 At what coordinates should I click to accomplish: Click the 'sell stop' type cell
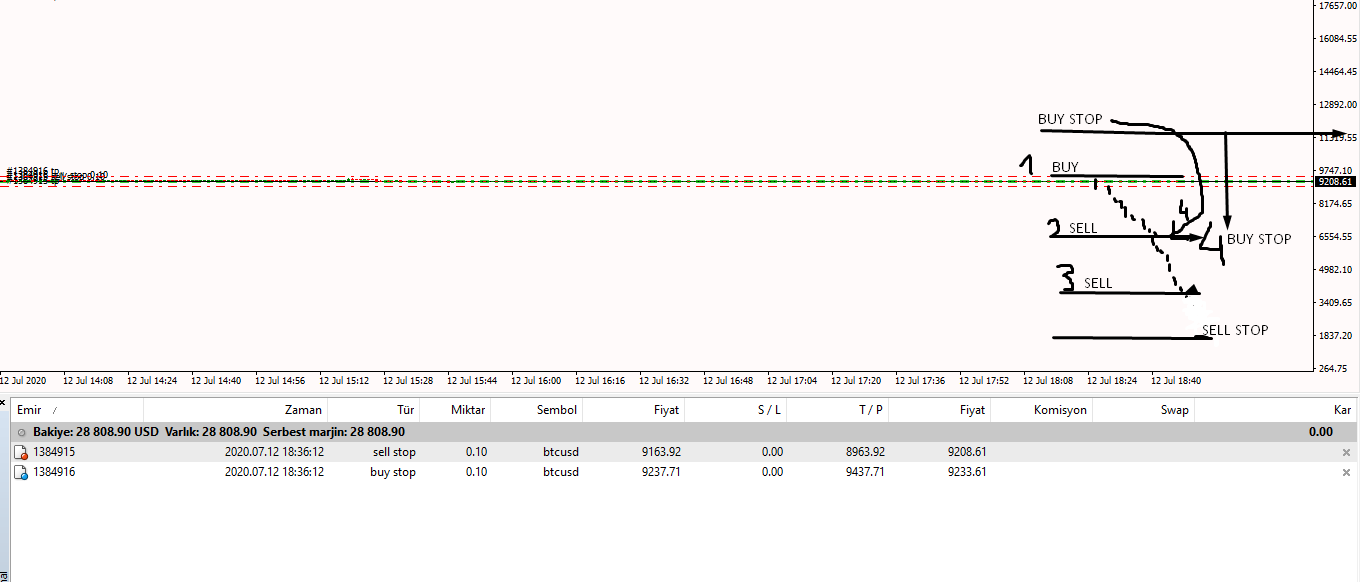pyautogui.click(x=394, y=452)
